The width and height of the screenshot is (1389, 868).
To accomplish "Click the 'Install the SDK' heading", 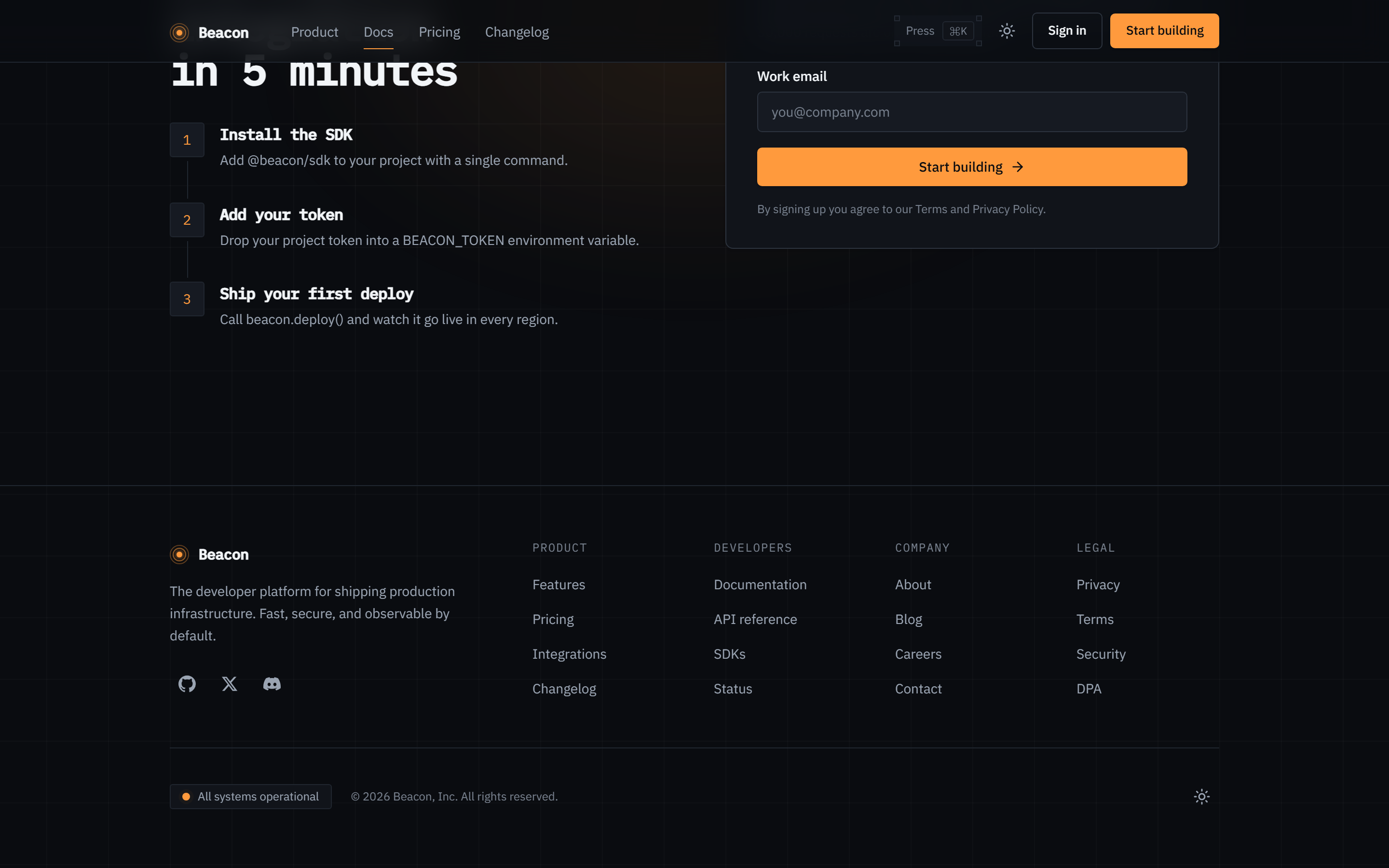I will click(286, 135).
